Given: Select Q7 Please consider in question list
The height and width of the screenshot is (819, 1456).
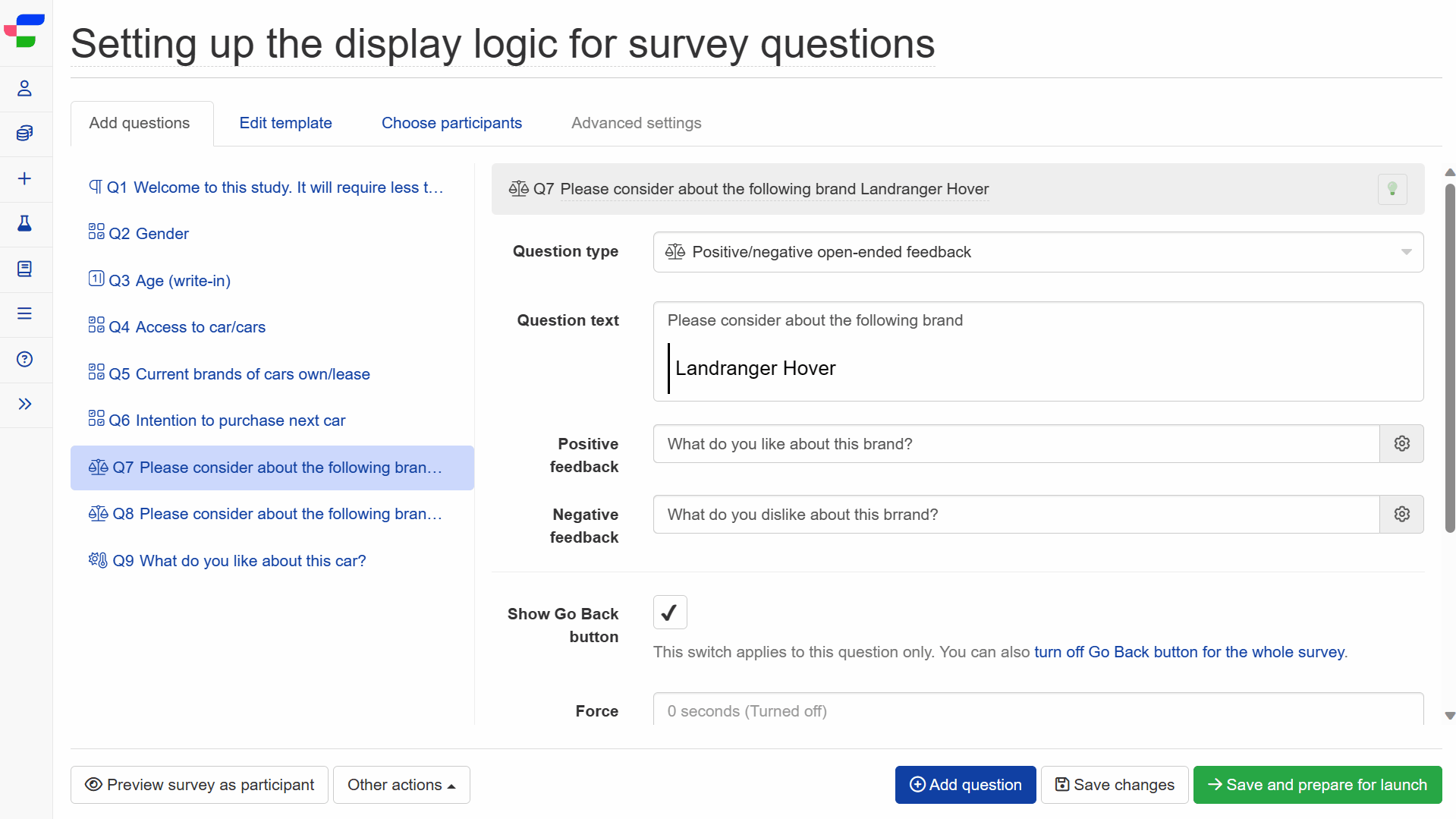Looking at the screenshot, I should [272, 468].
